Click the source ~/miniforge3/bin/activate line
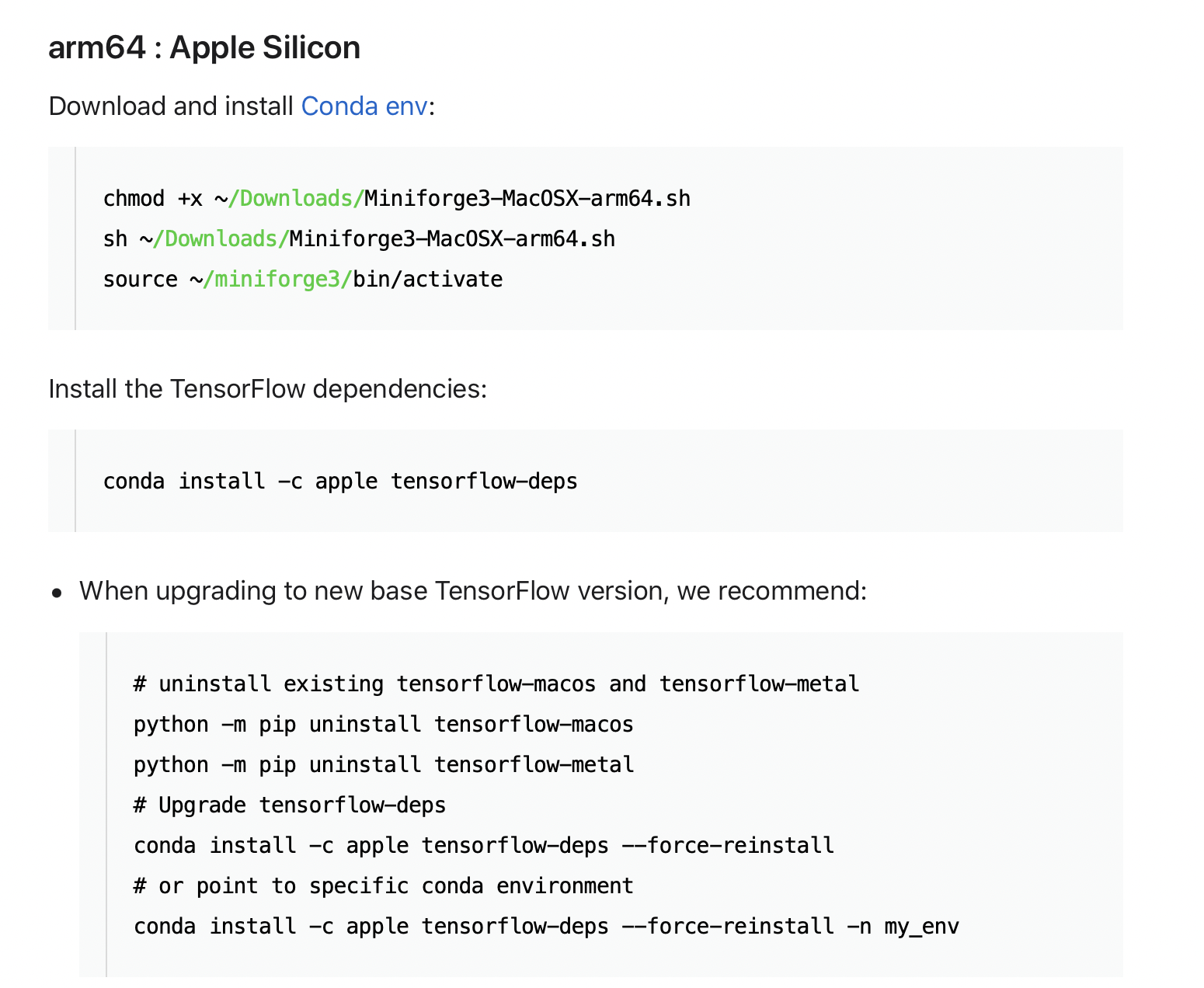The image size is (1204, 988). pyautogui.click(x=303, y=280)
